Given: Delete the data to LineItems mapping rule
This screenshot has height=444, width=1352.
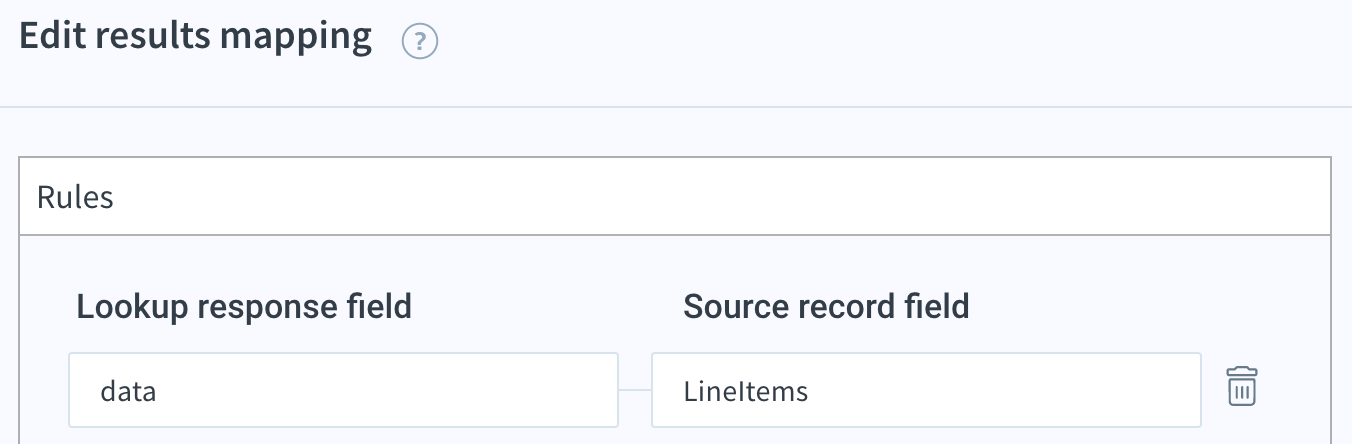Looking at the screenshot, I should (x=1241, y=387).
